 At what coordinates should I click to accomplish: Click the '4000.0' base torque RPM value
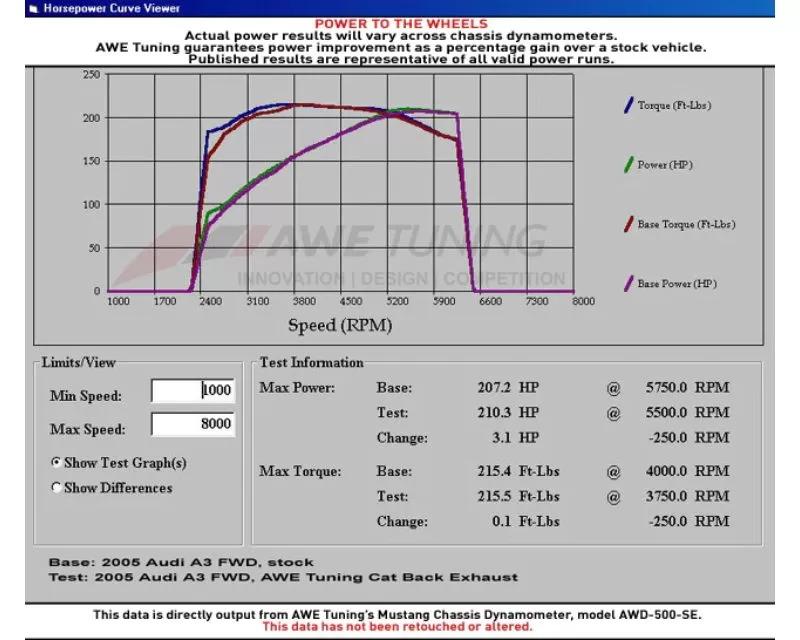click(x=666, y=471)
